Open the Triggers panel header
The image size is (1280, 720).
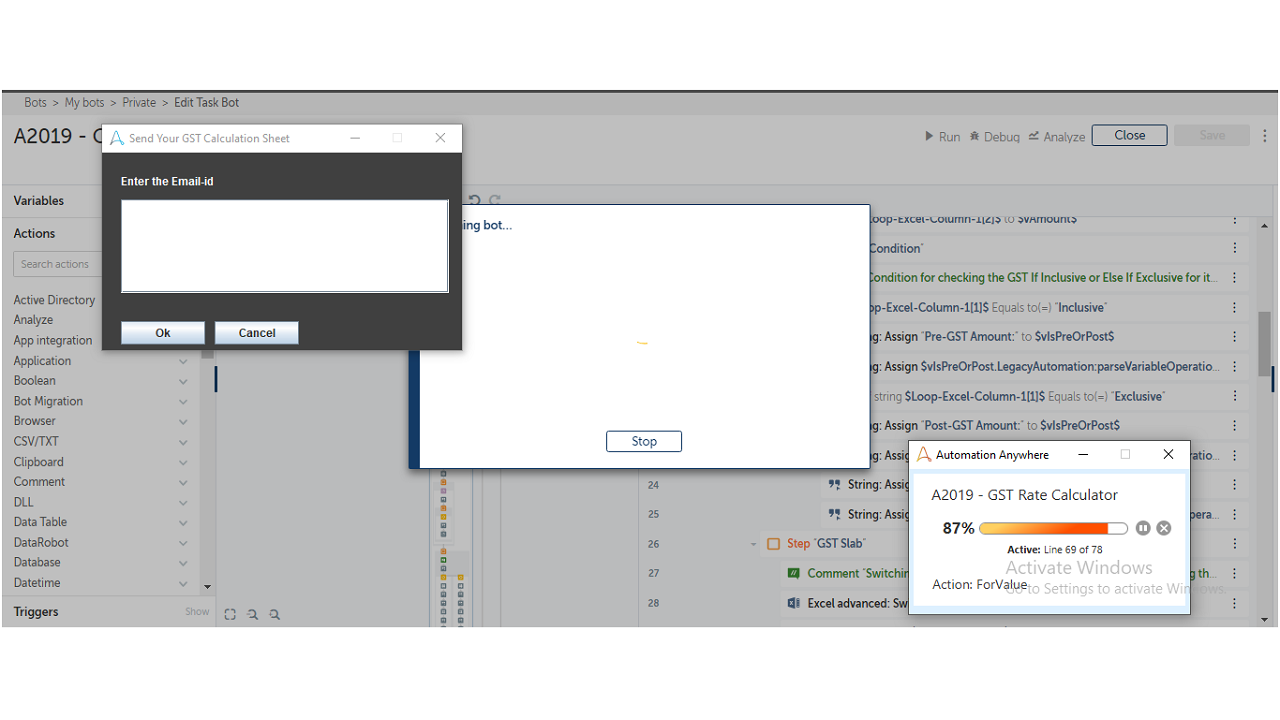point(36,612)
